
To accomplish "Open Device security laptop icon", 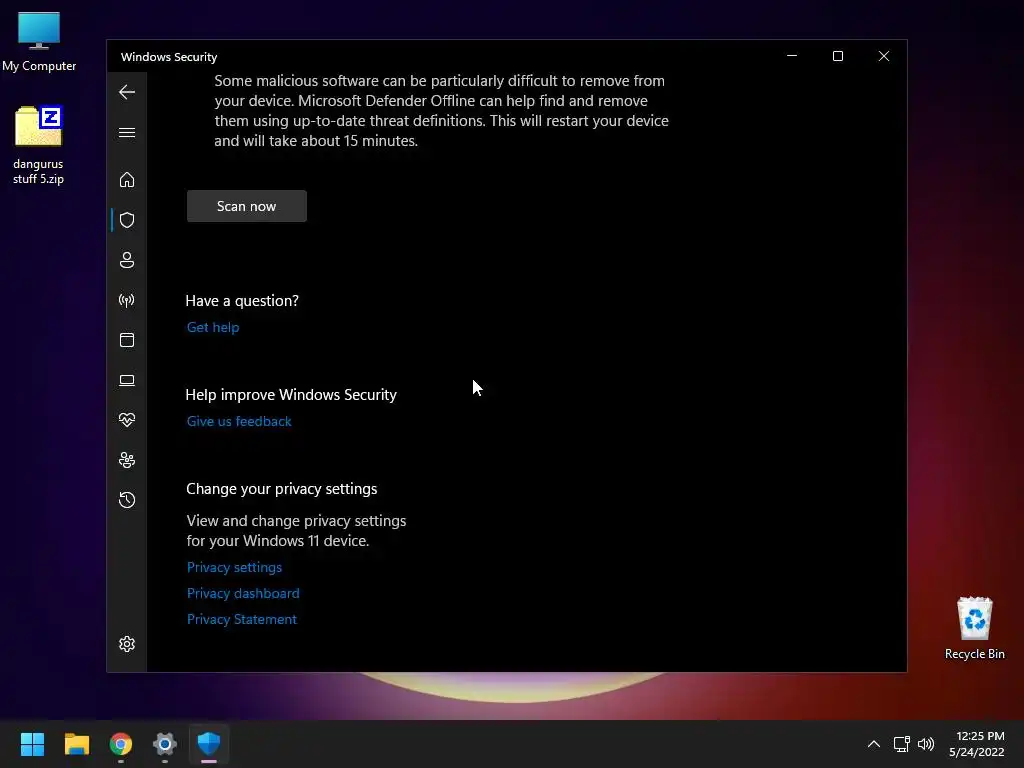I will [127, 380].
